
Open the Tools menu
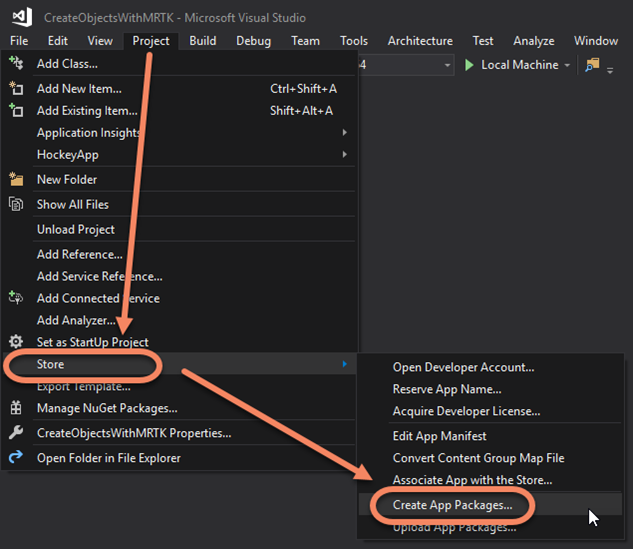point(354,41)
